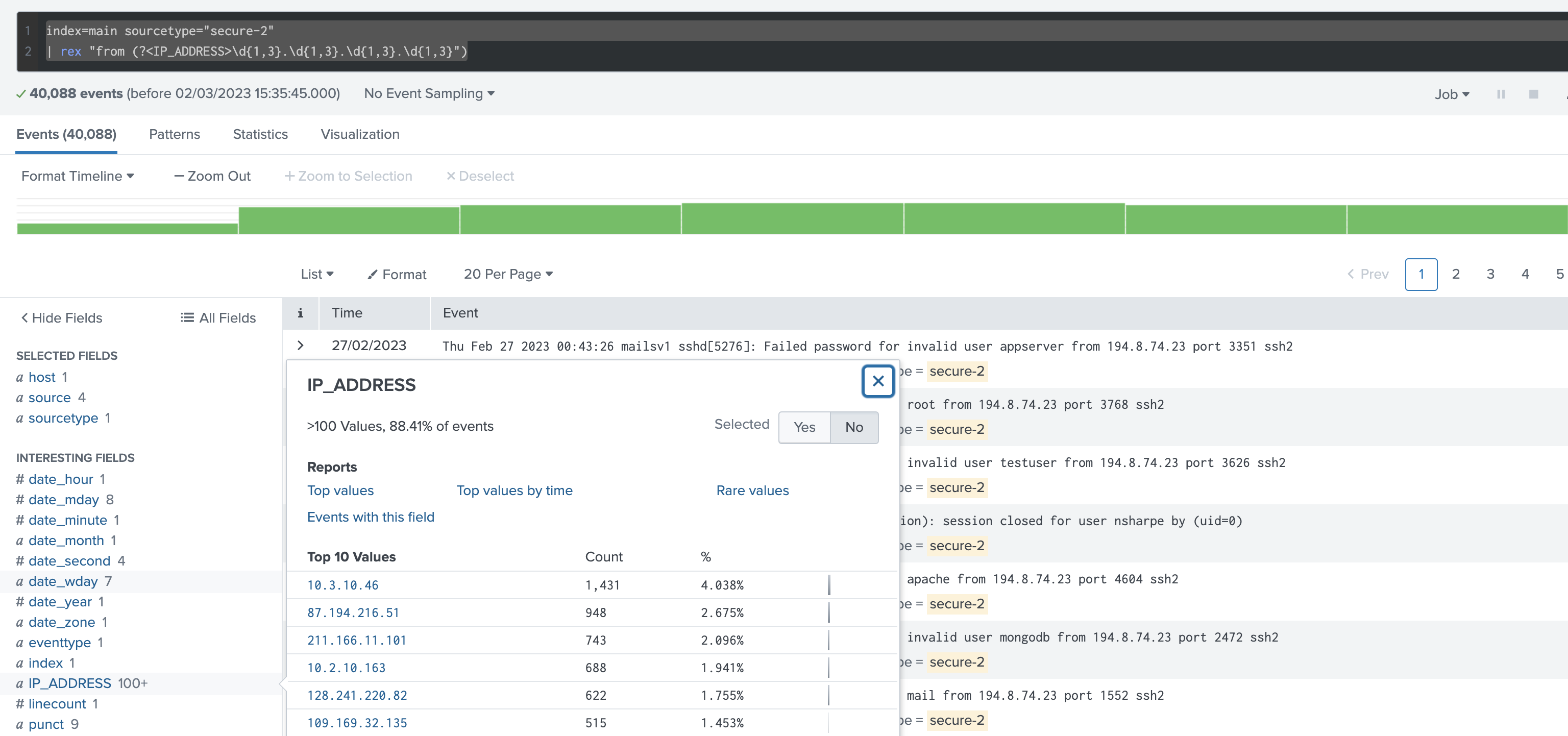Expand the first event row
This screenshot has height=736, width=1568.
tap(300, 345)
